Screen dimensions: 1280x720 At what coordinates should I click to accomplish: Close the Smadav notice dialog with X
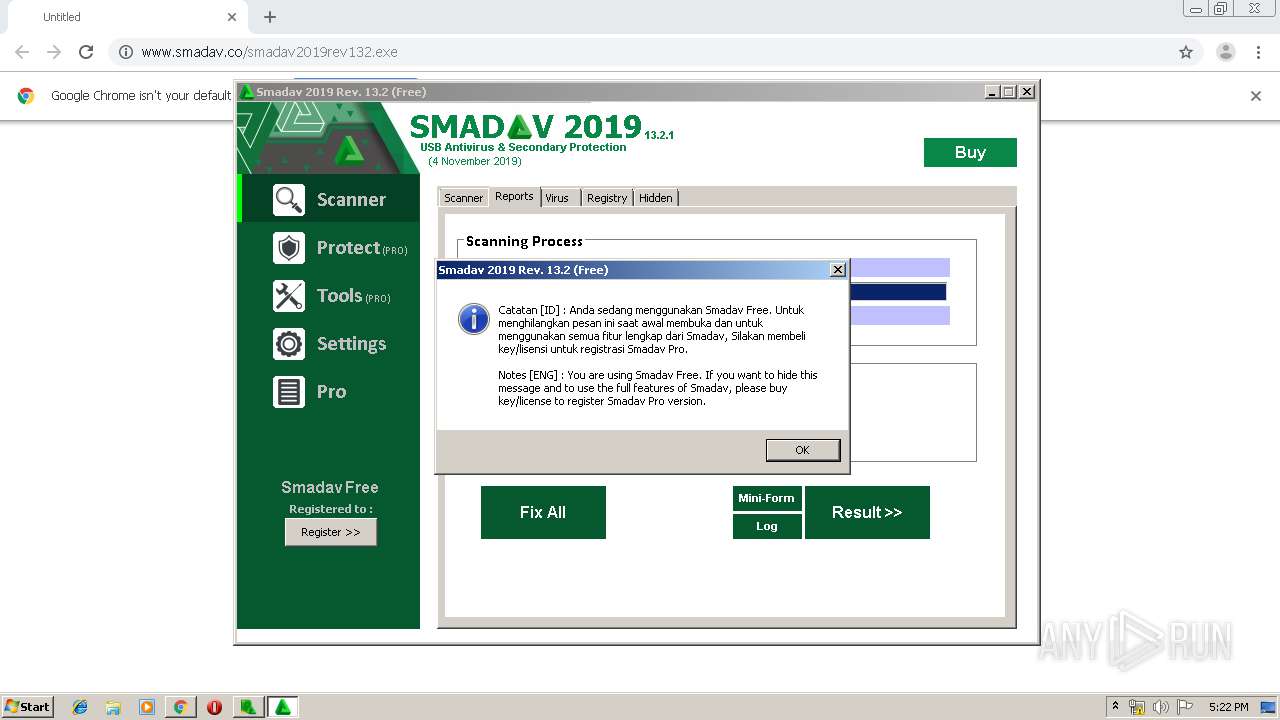(838, 270)
